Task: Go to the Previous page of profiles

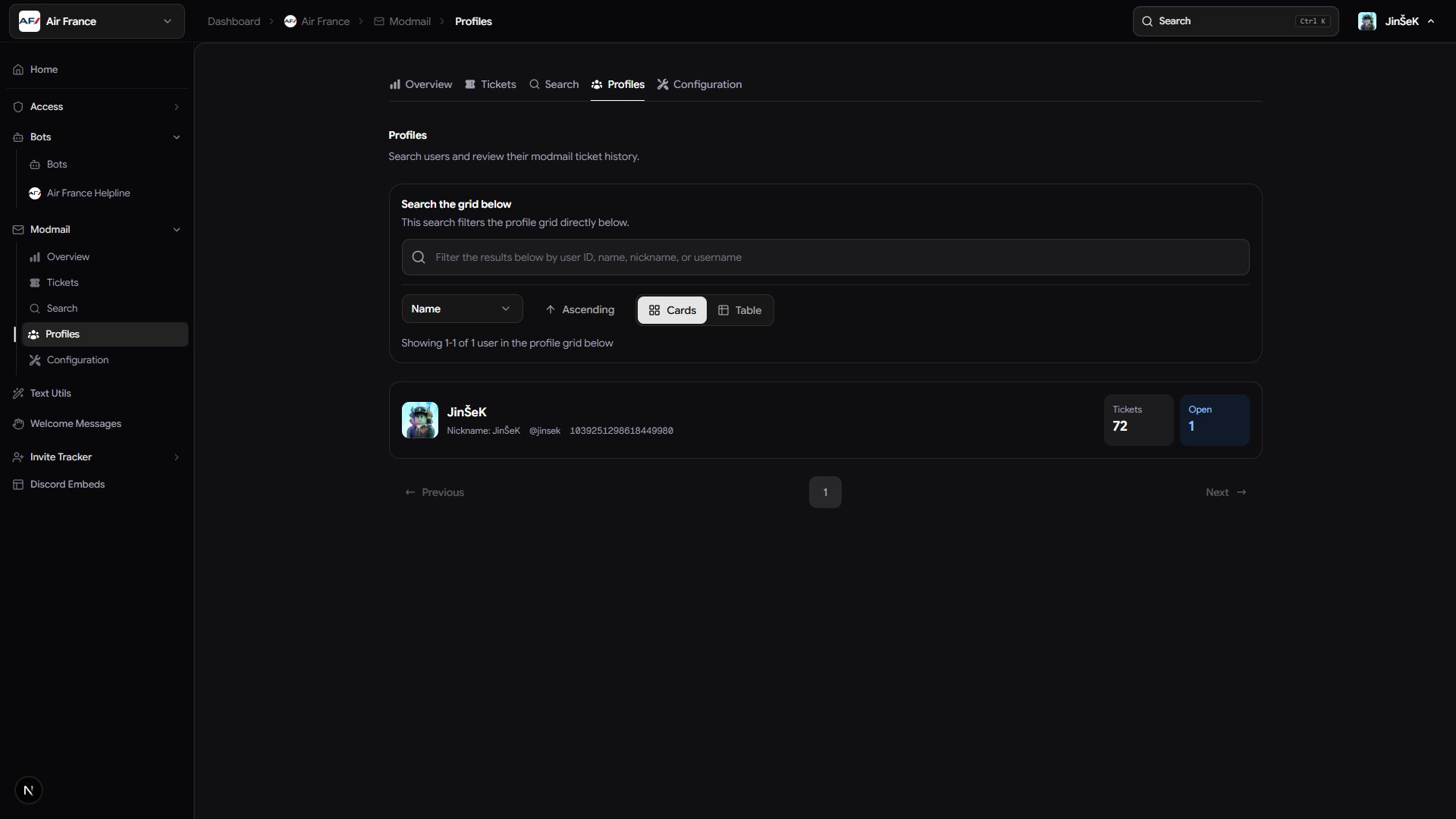Action: [435, 492]
